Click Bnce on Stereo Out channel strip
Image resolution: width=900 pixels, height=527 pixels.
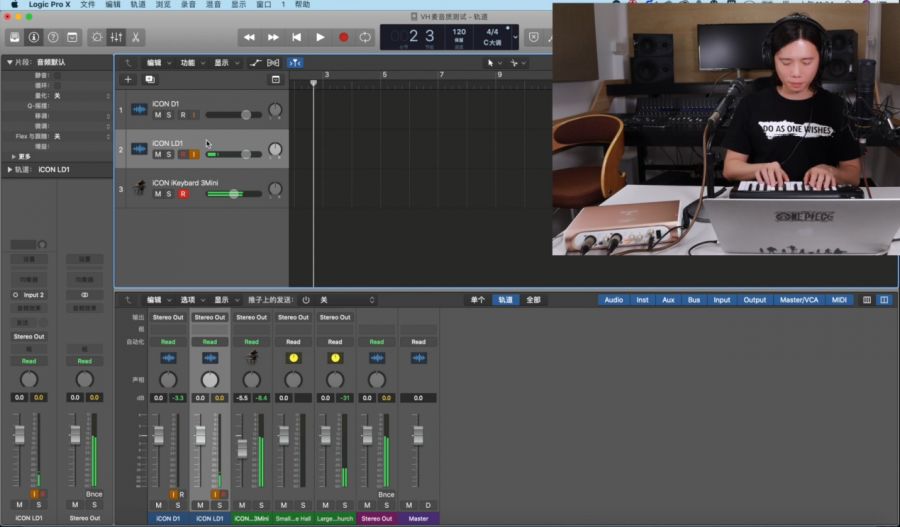pyautogui.click(x=385, y=494)
